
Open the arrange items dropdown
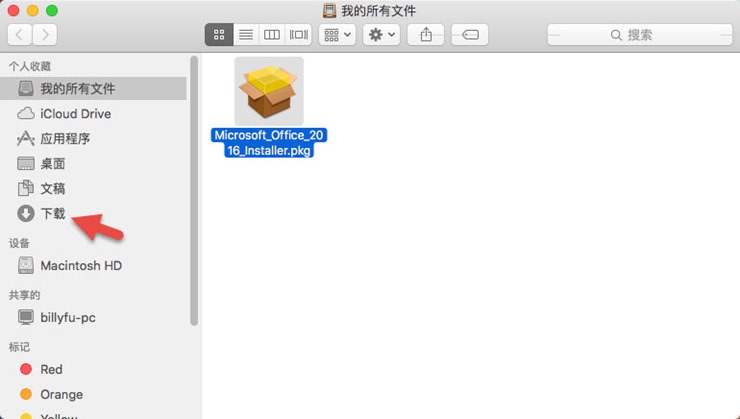click(x=337, y=34)
